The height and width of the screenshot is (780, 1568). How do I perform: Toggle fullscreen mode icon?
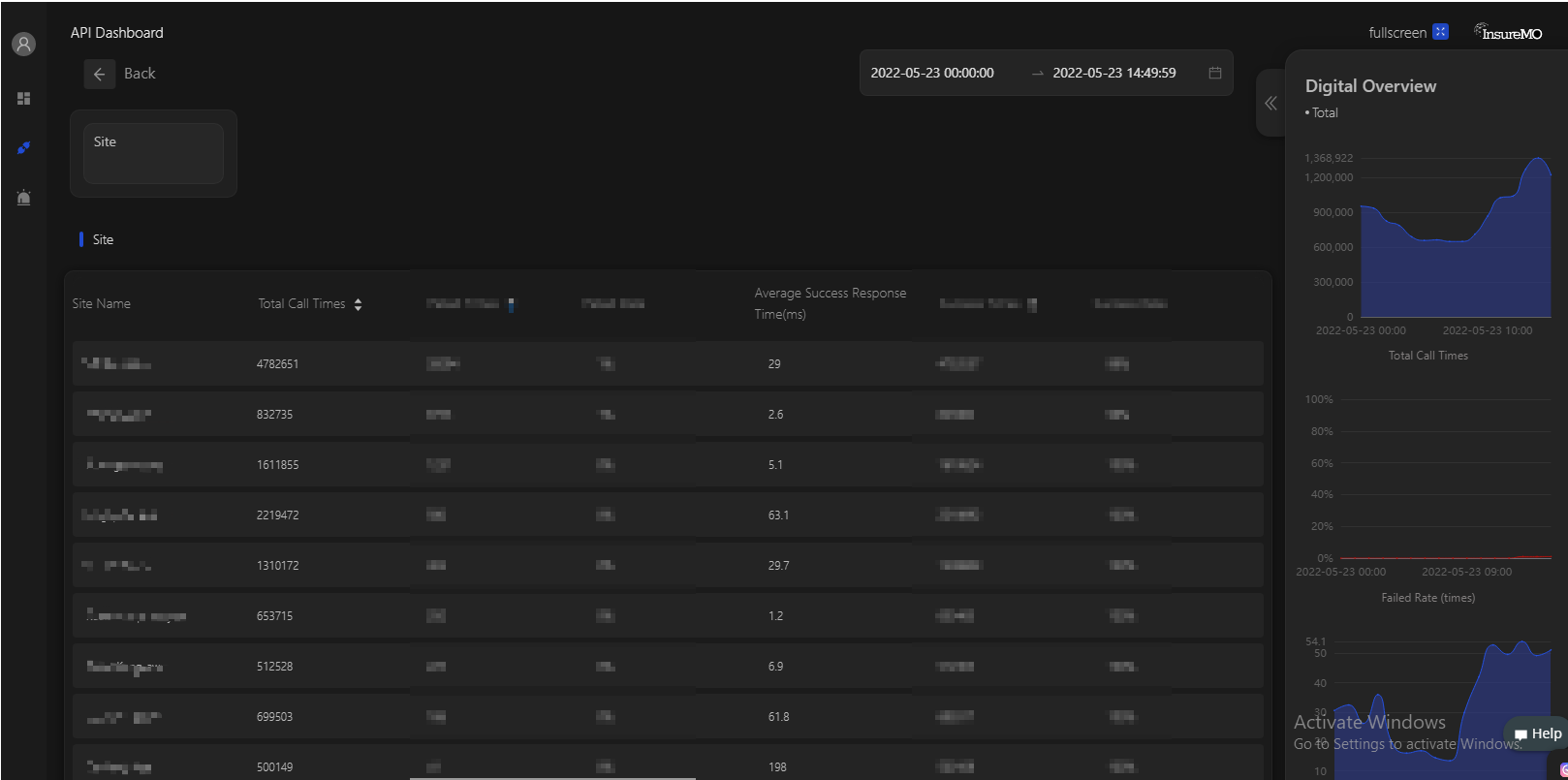pos(1440,32)
